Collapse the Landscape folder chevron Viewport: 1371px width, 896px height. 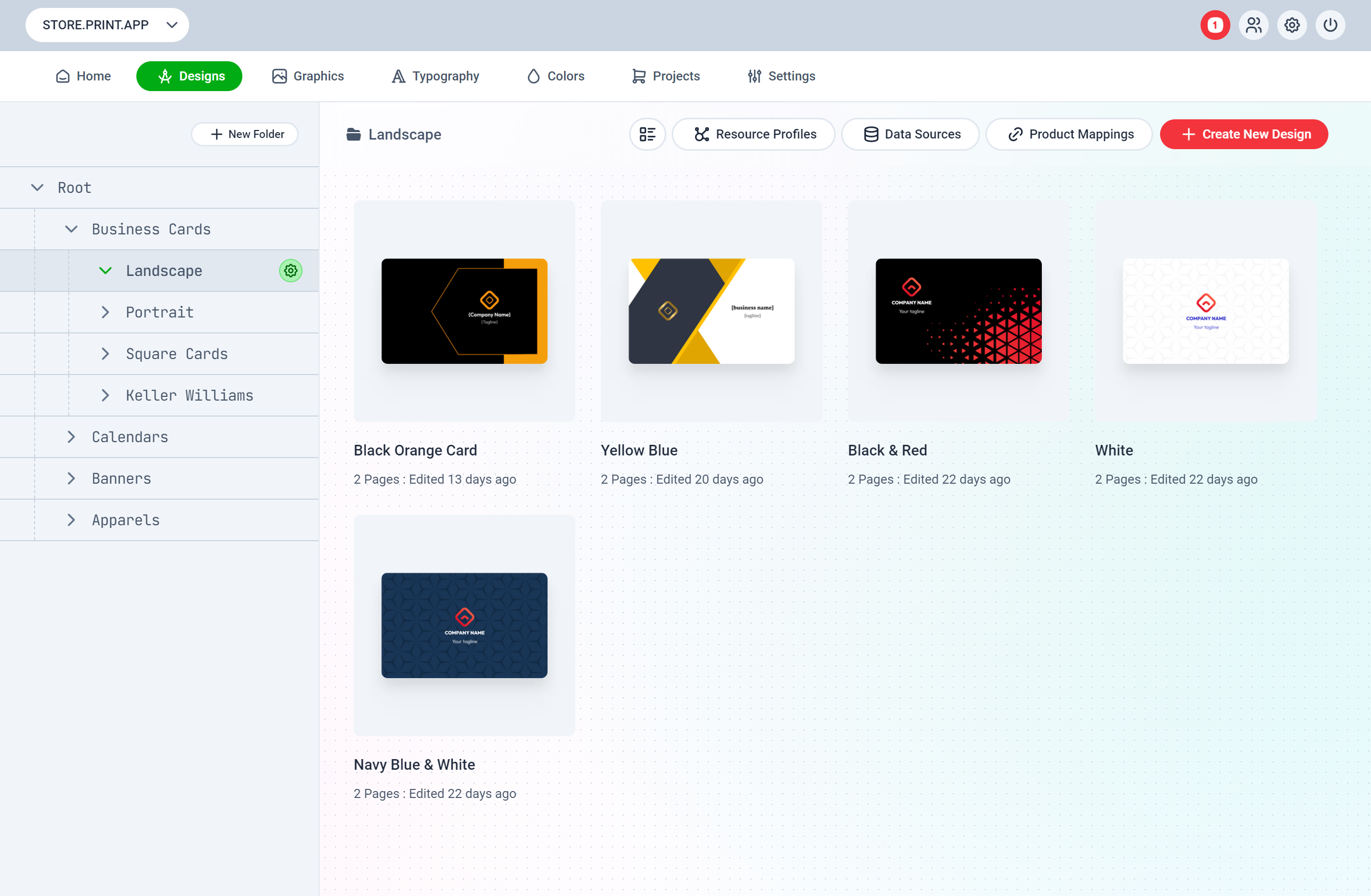tap(105, 270)
